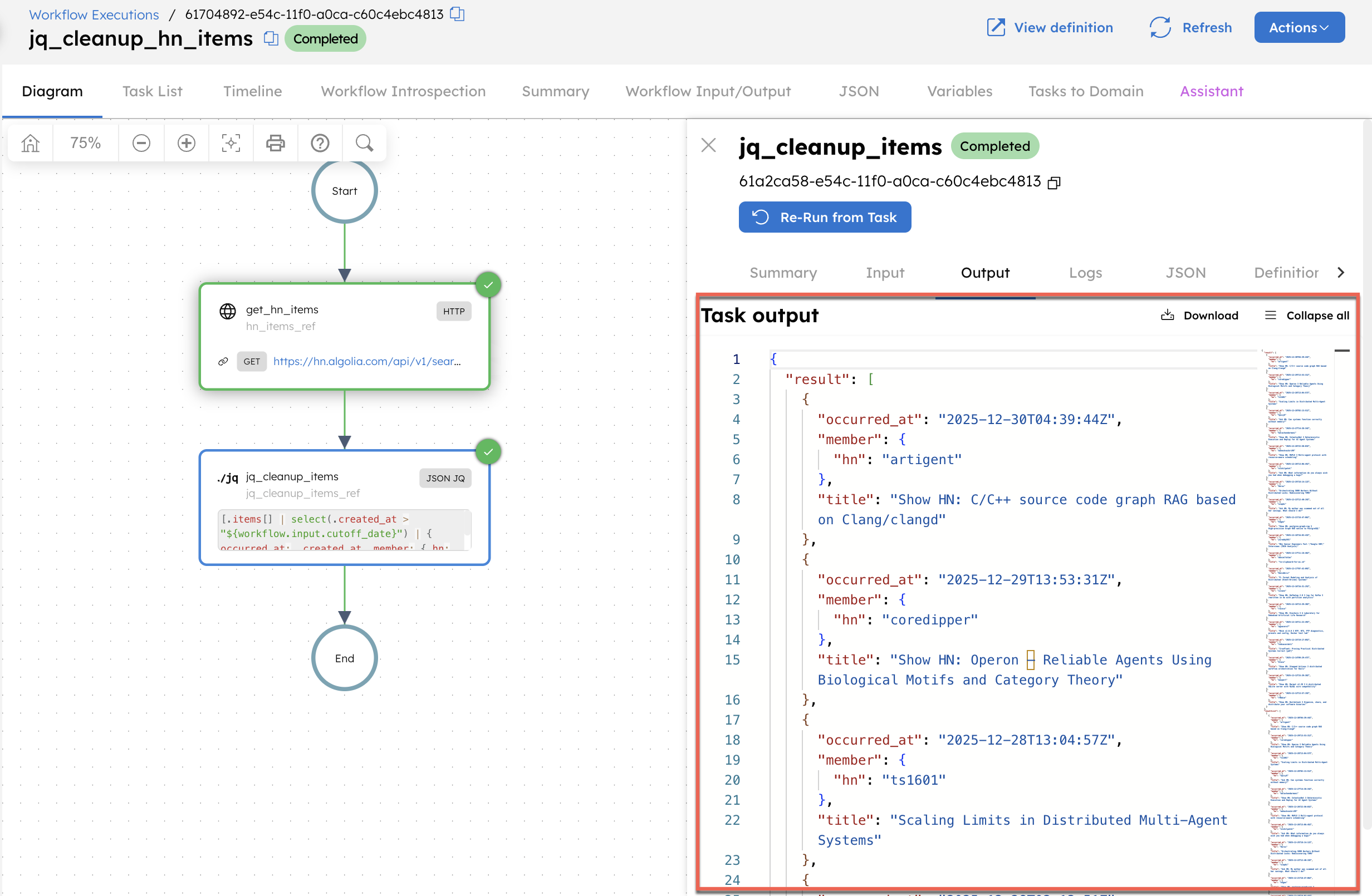Viewport: 1372px width, 896px height.
Task: Copy the jq_cleanup_items task execution ID
Action: tap(1055, 182)
